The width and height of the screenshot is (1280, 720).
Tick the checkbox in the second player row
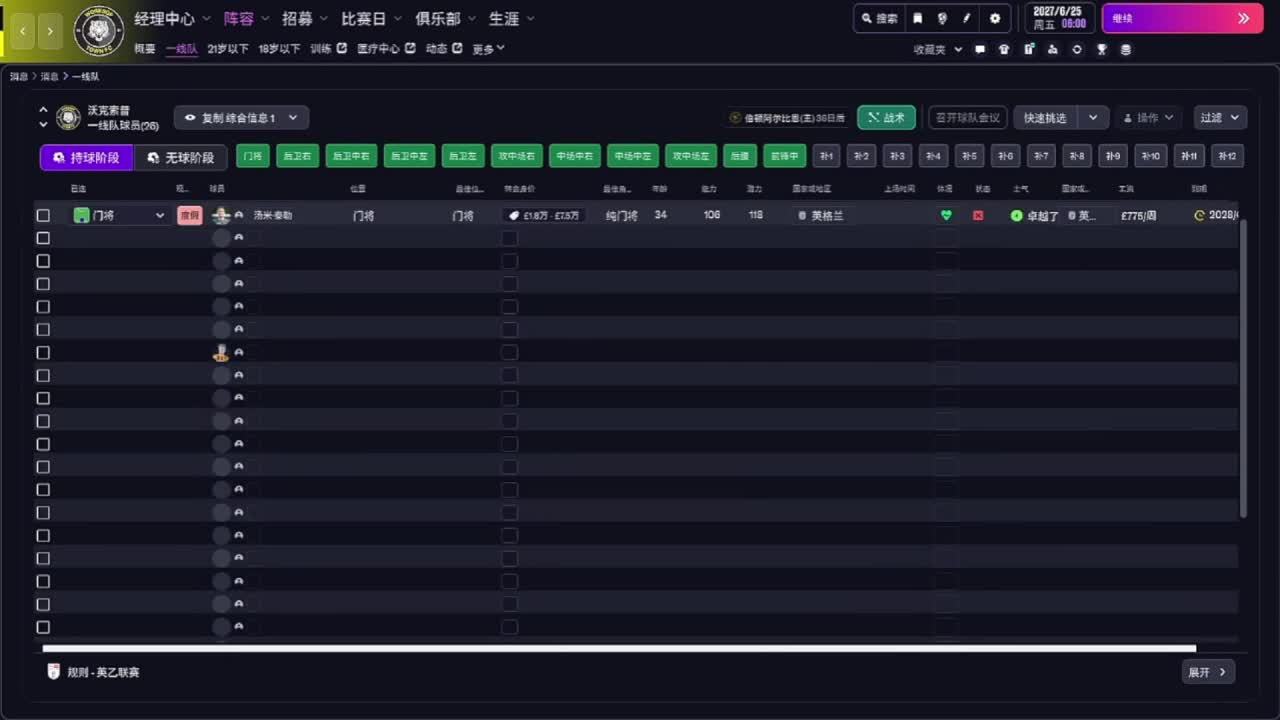(x=43, y=238)
